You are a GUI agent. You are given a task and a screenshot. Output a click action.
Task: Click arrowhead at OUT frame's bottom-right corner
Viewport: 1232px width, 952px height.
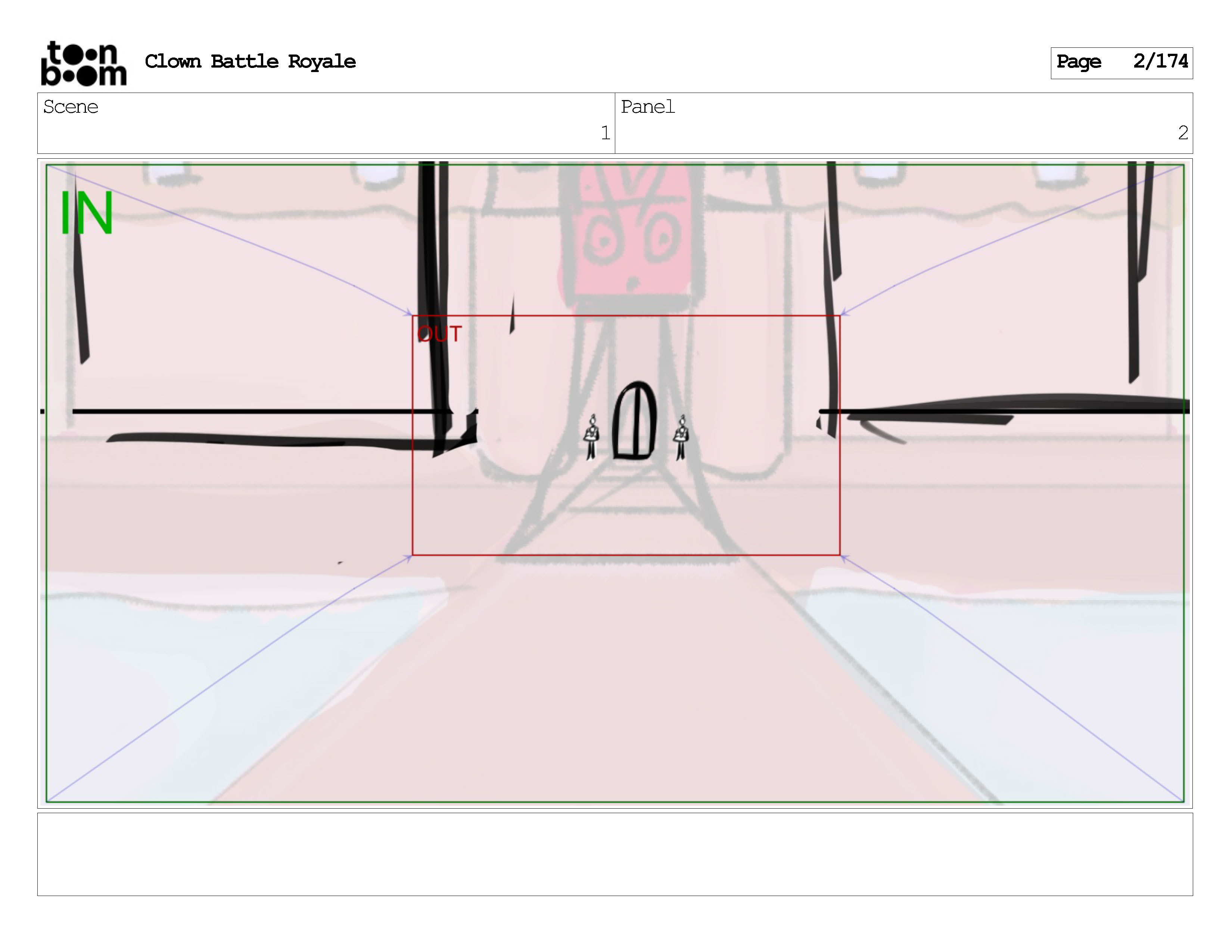tap(843, 558)
